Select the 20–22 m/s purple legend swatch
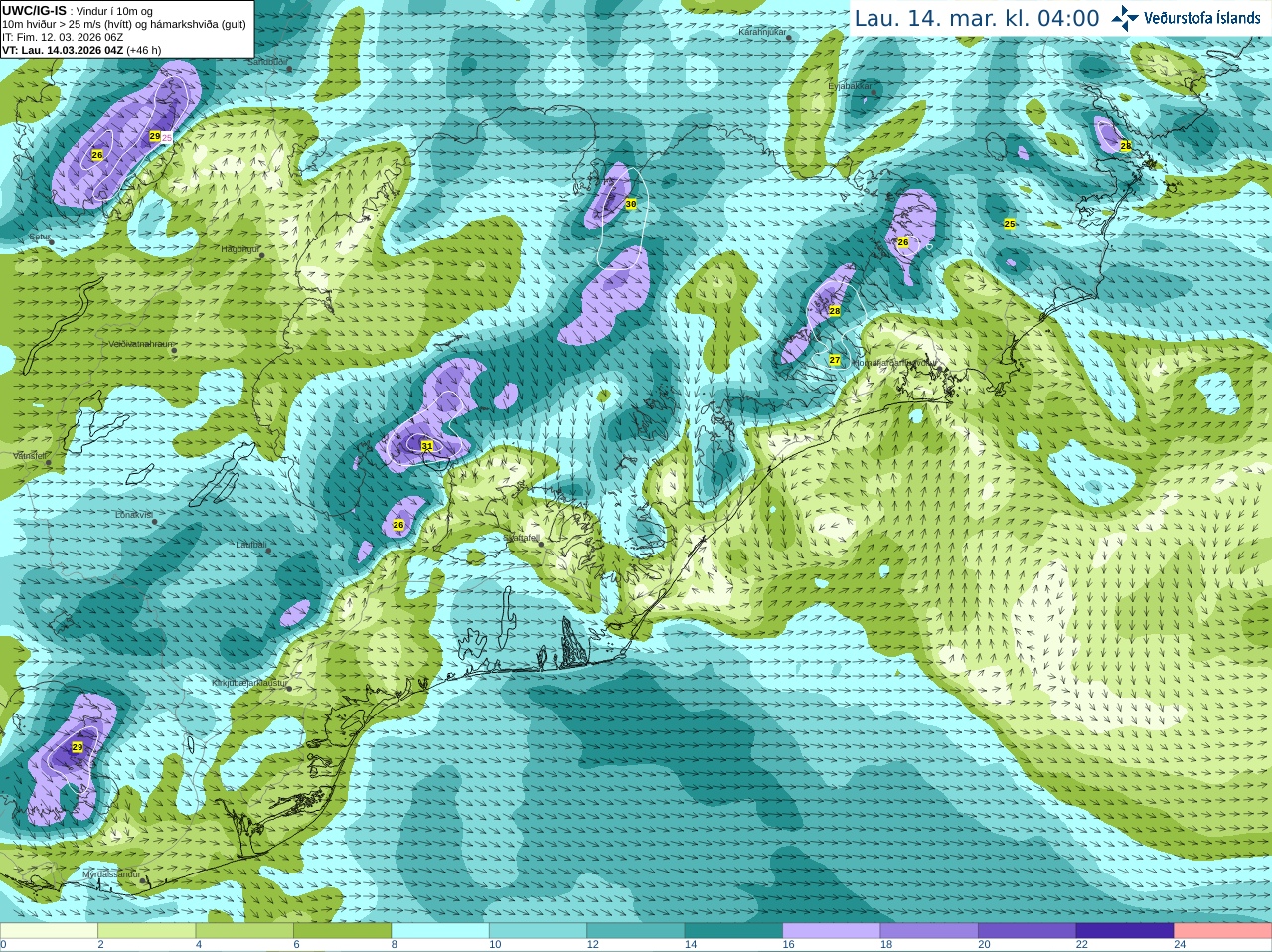This screenshot has width=1272, height=952. click(x=1028, y=931)
